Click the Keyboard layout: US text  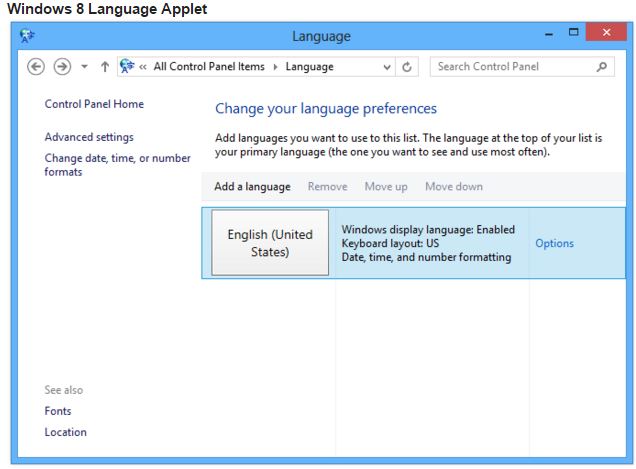coord(390,243)
